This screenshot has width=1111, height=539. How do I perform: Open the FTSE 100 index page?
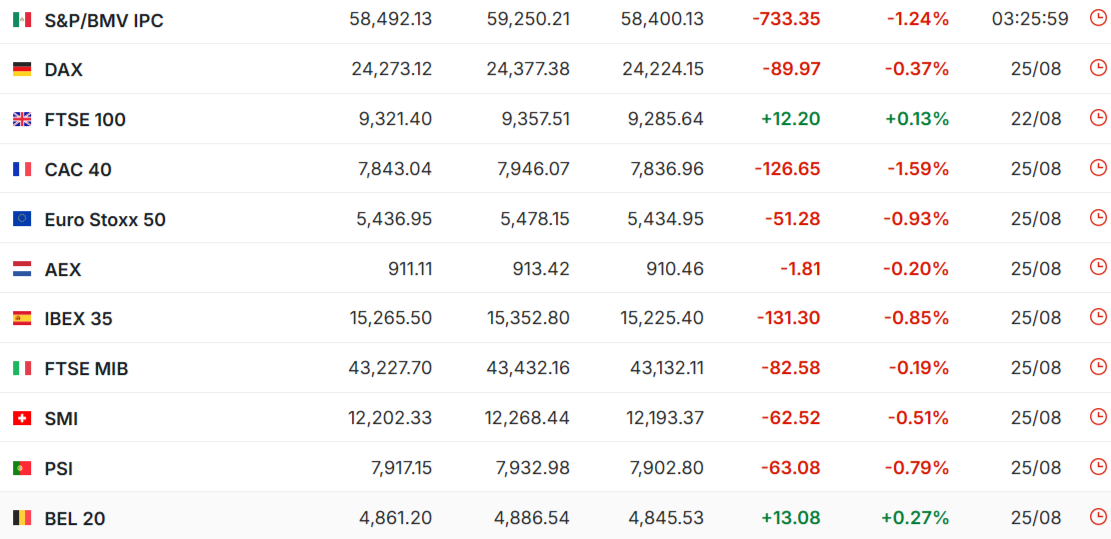(x=85, y=120)
